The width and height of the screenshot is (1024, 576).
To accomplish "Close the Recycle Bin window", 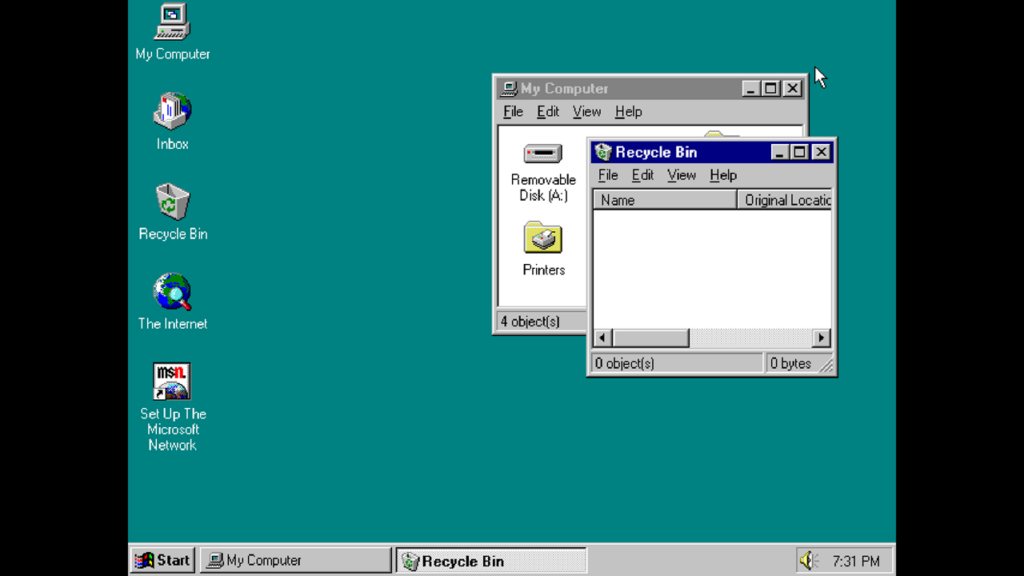I will [x=821, y=152].
